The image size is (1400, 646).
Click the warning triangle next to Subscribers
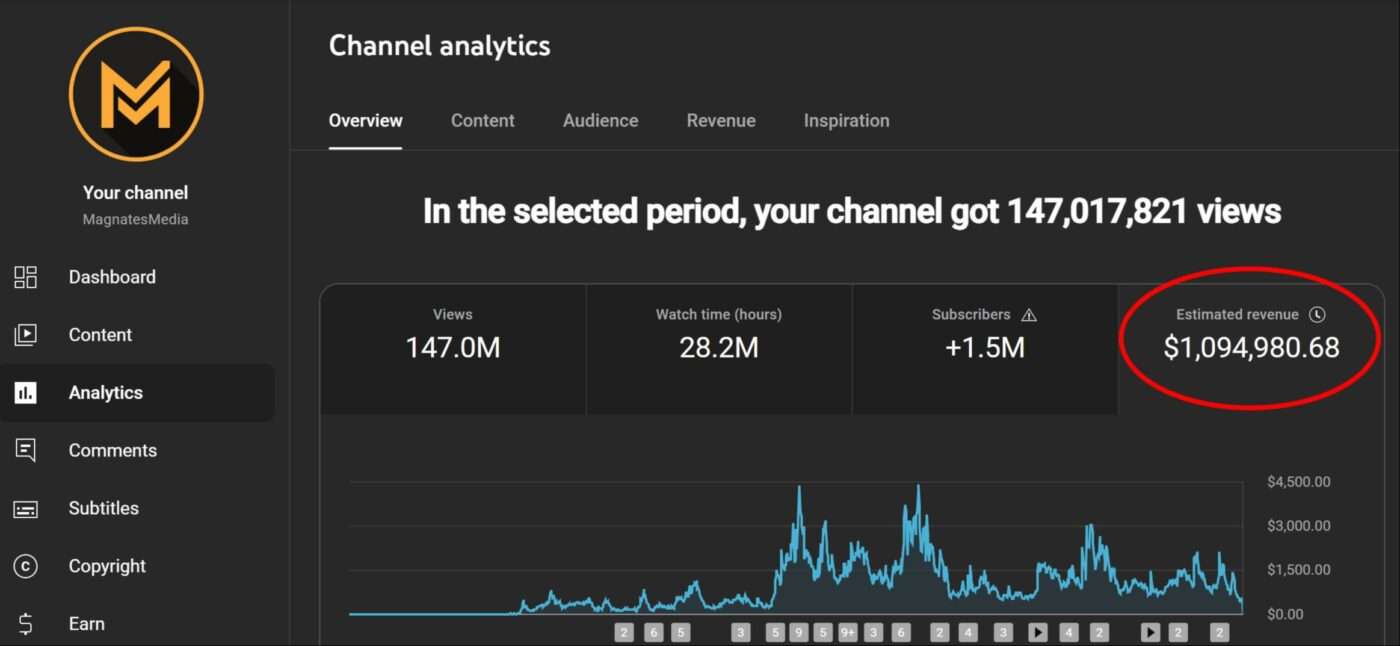1030,314
